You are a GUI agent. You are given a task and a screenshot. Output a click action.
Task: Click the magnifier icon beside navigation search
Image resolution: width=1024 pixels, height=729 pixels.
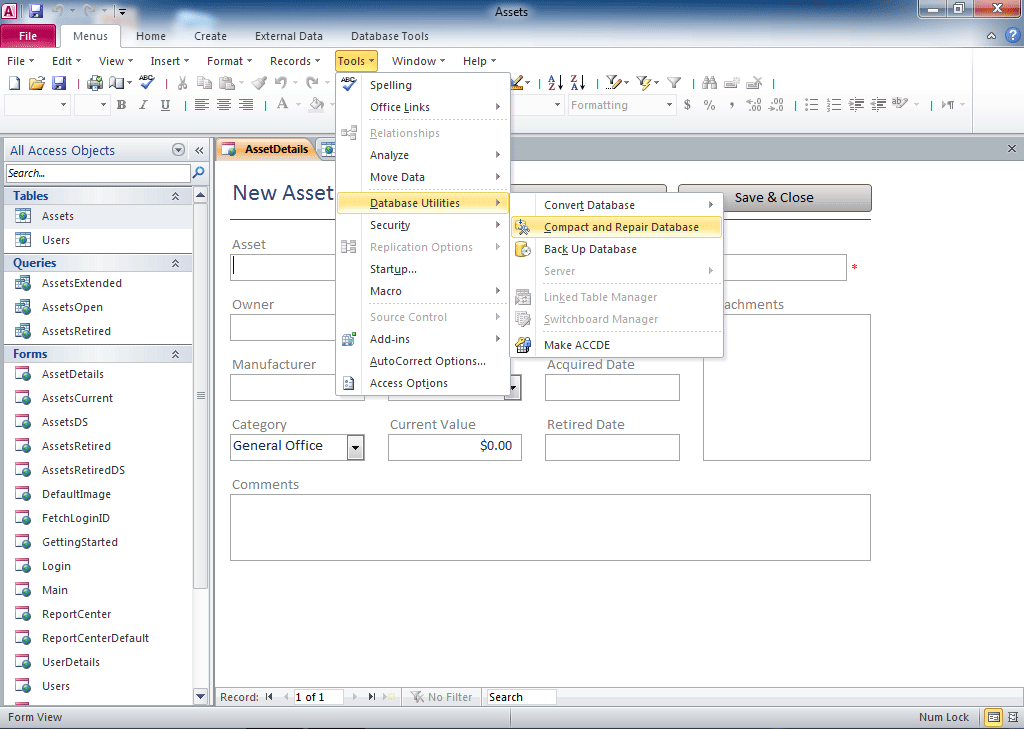199,172
